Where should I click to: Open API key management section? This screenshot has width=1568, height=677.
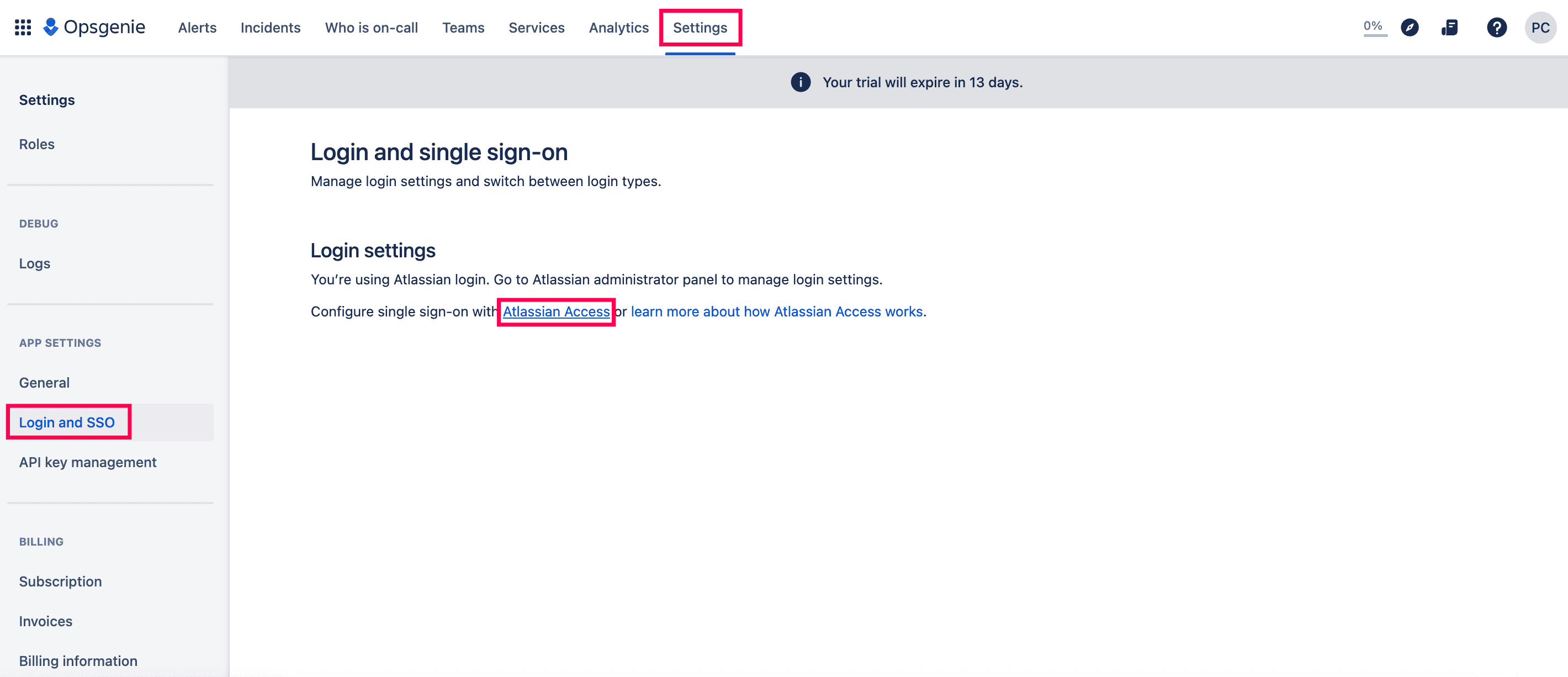[x=88, y=461]
